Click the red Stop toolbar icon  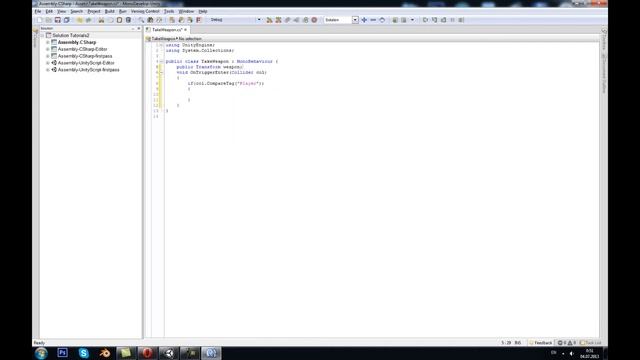[x=314, y=20]
